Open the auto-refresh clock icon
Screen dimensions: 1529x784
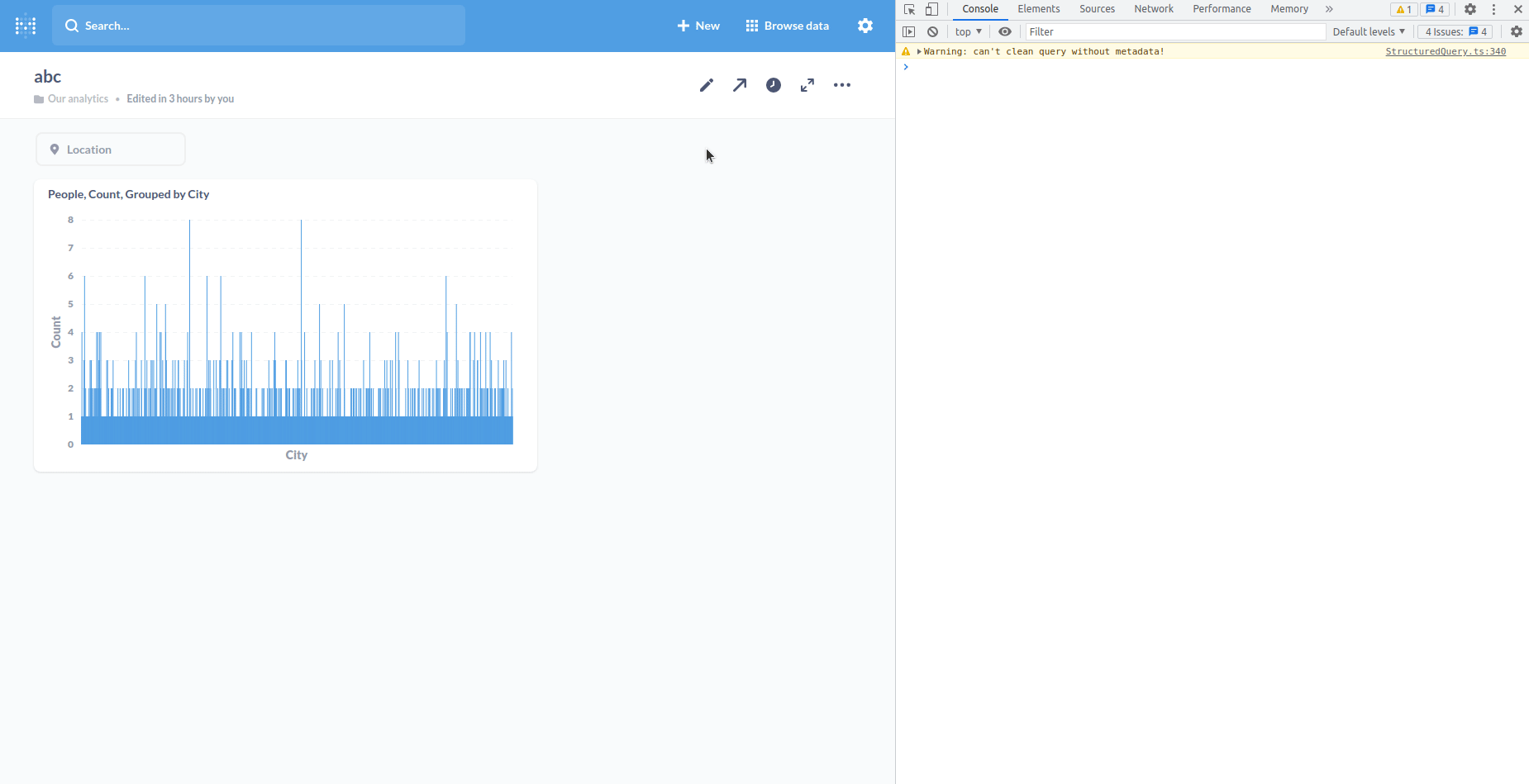click(x=774, y=84)
